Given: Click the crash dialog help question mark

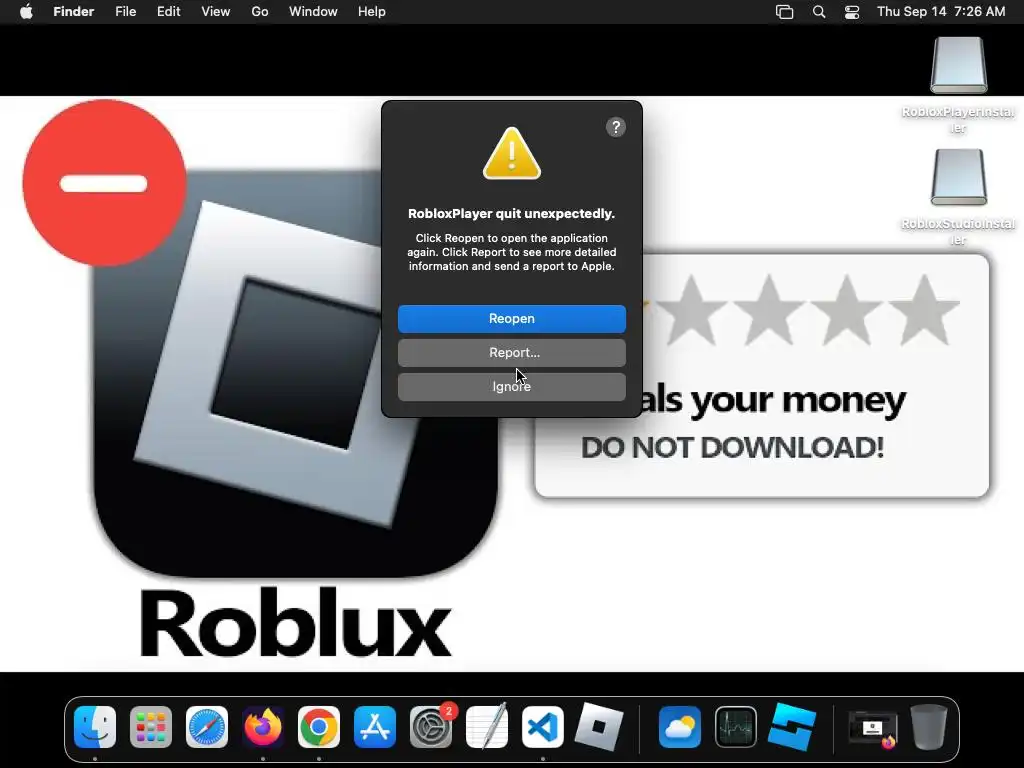Looking at the screenshot, I should tap(616, 127).
